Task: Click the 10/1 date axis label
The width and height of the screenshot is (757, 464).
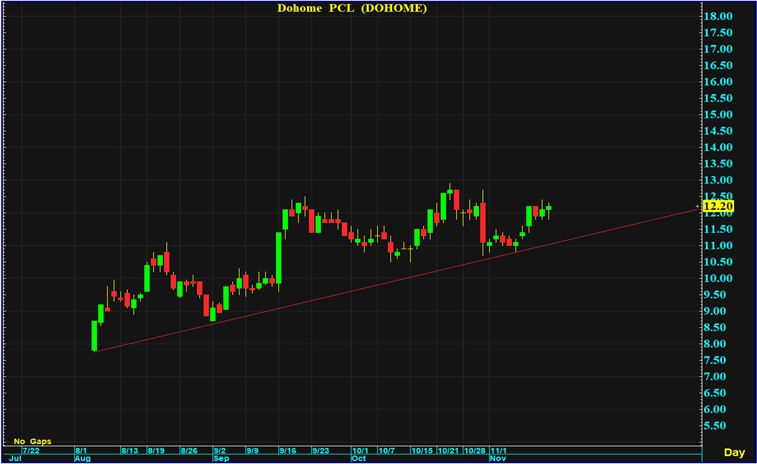Action: pos(360,450)
